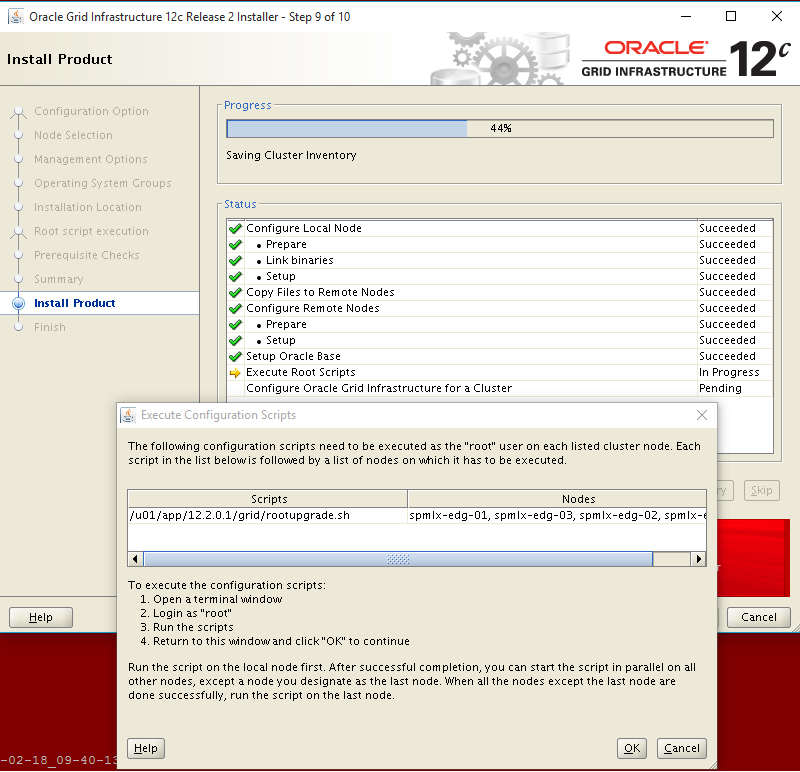800x772 pixels.
Task: Click Saving Cluster Inventory progress message
Action: pyautogui.click(x=291, y=155)
